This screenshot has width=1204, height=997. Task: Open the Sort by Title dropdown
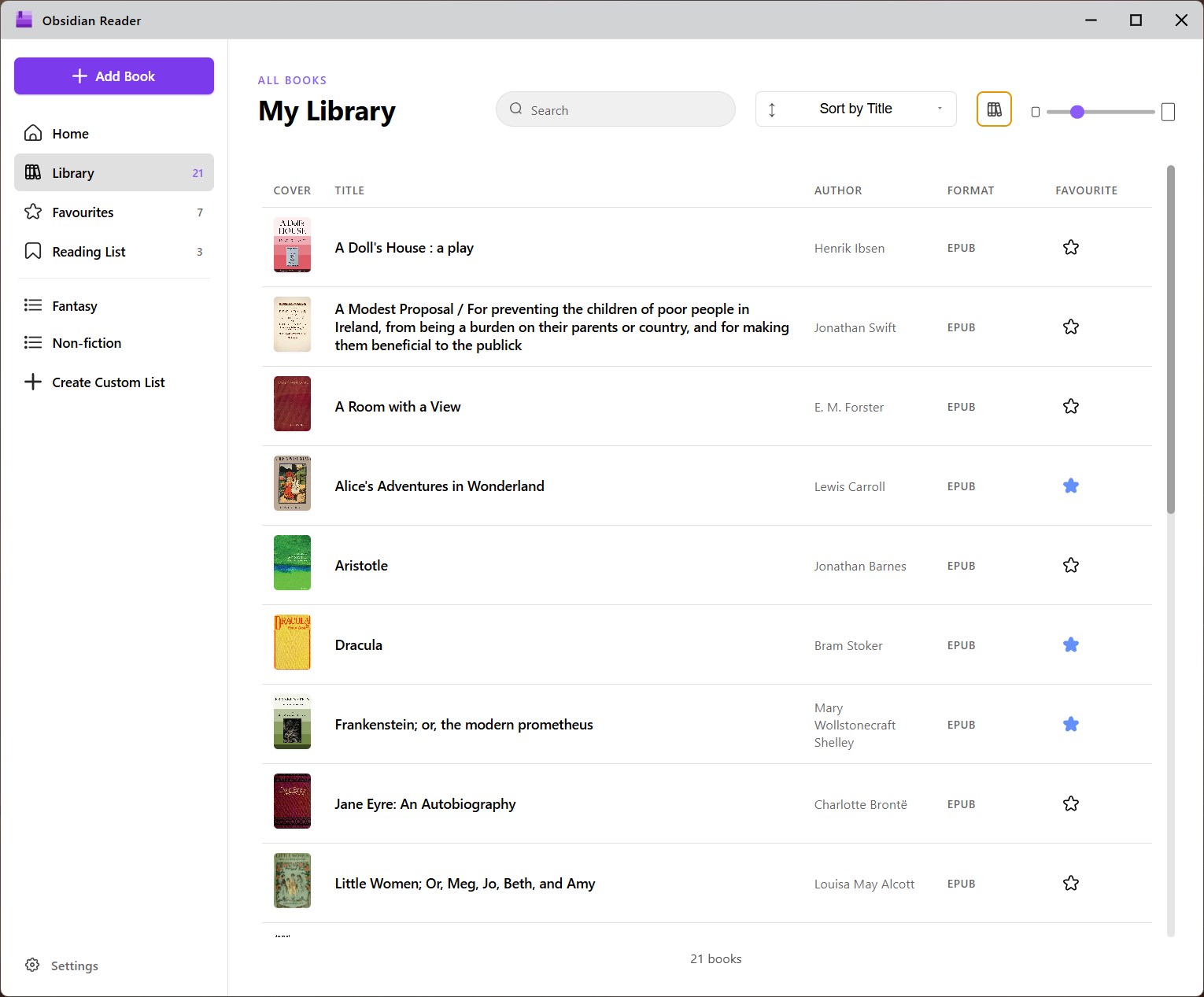855,109
